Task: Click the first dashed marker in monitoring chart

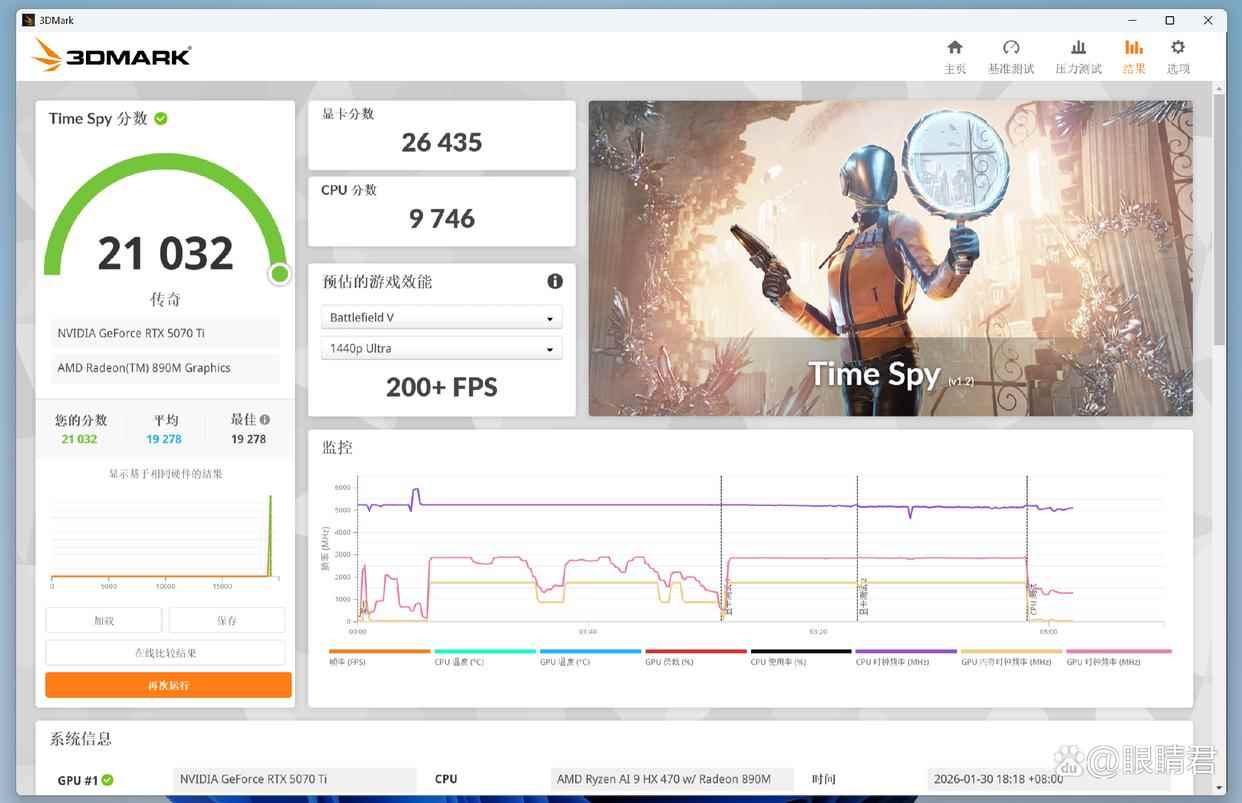Action: pos(721,547)
